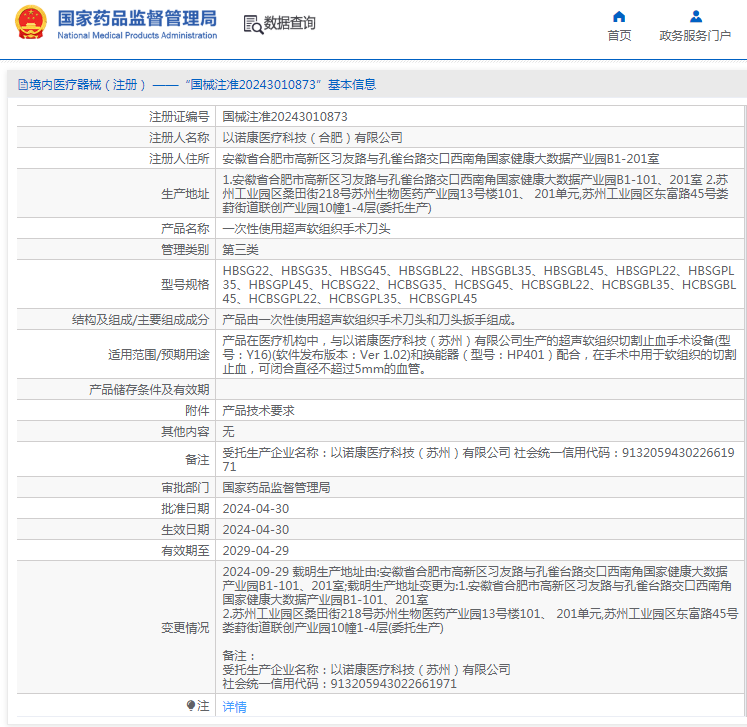Click 生效日期 value 2024-04-30
The image size is (747, 727).
click(x=256, y=530)
